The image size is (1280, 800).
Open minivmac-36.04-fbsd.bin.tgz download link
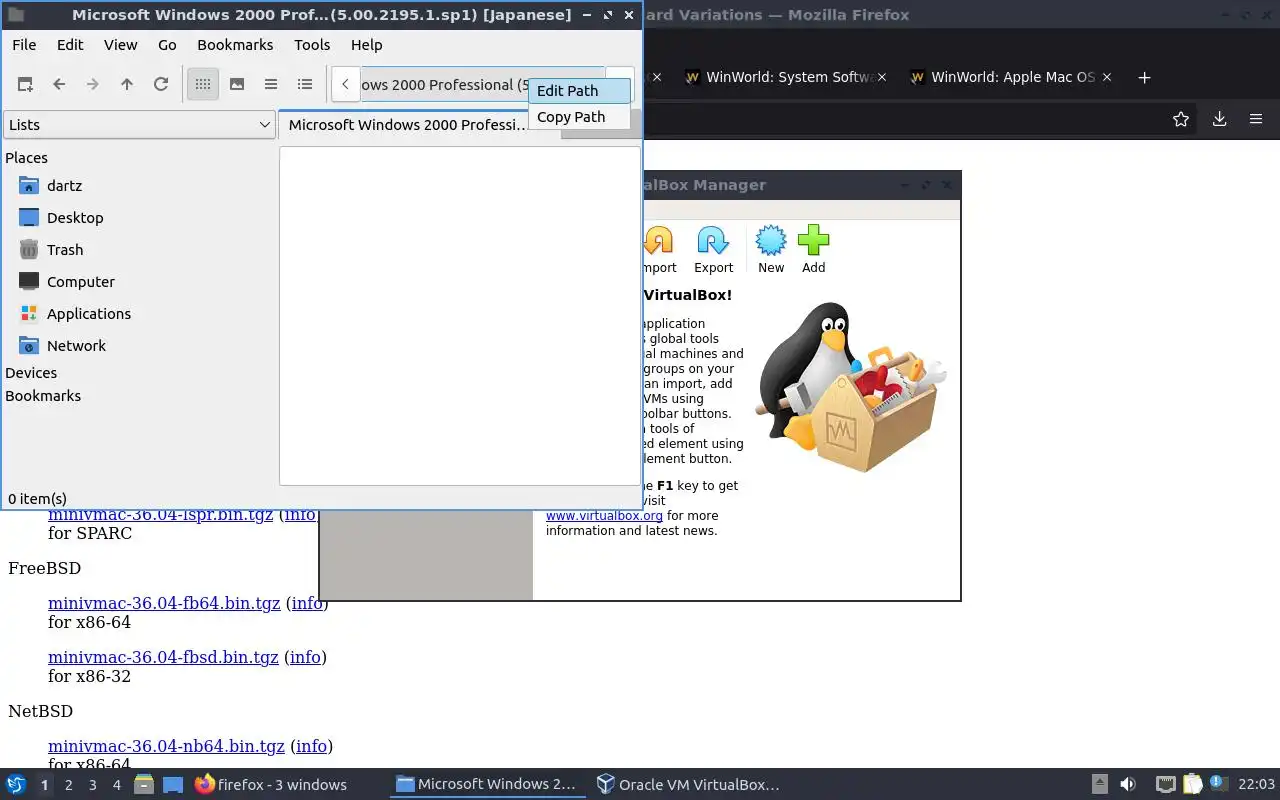[163, 657]
